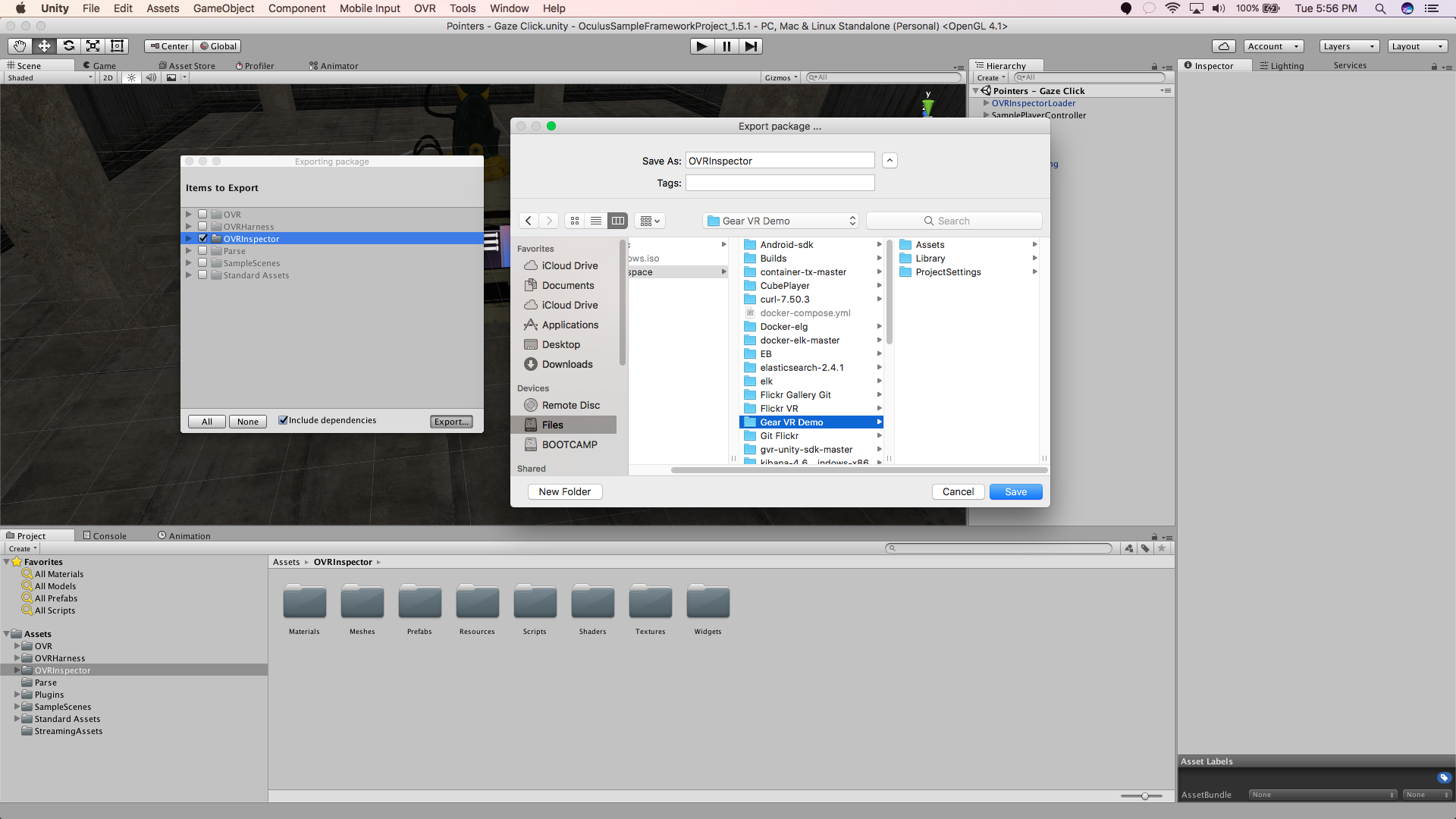Open the Account dropdown

[x=1273, y=46]
